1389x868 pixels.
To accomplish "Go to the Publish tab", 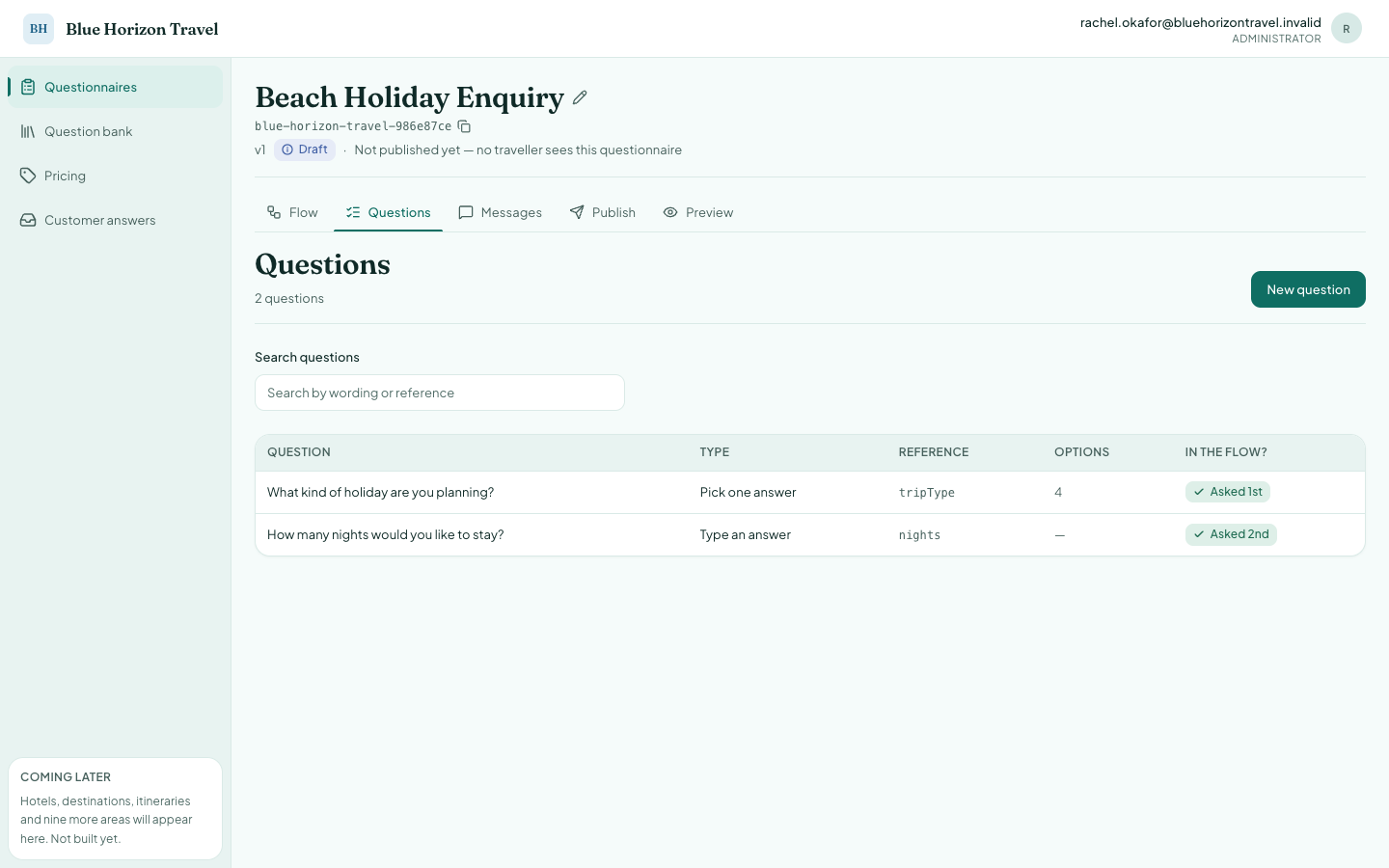I will point(603,212).
